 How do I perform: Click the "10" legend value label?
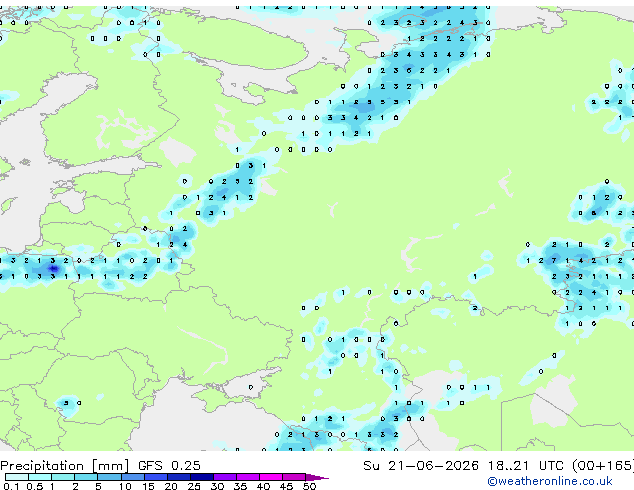point(125,486)
